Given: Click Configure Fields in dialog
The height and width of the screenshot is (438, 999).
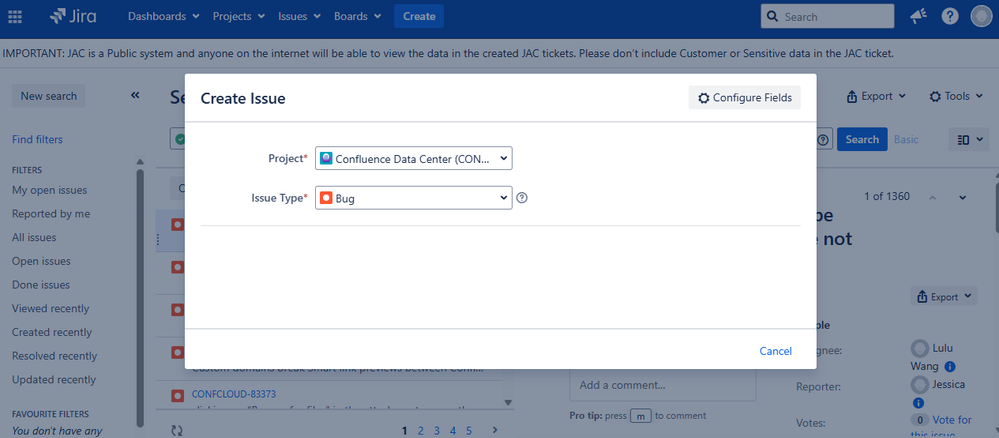Looking at the screenshot, I should tap(745, 98).
